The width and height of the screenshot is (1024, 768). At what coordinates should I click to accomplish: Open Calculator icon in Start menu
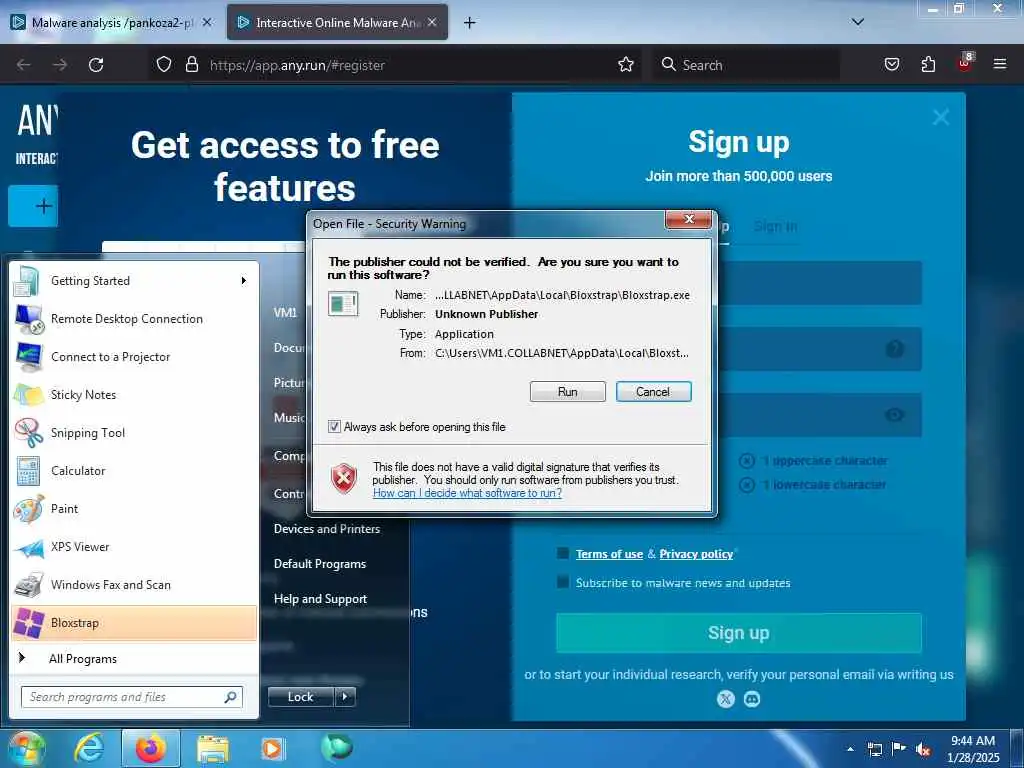coord(28,471)
